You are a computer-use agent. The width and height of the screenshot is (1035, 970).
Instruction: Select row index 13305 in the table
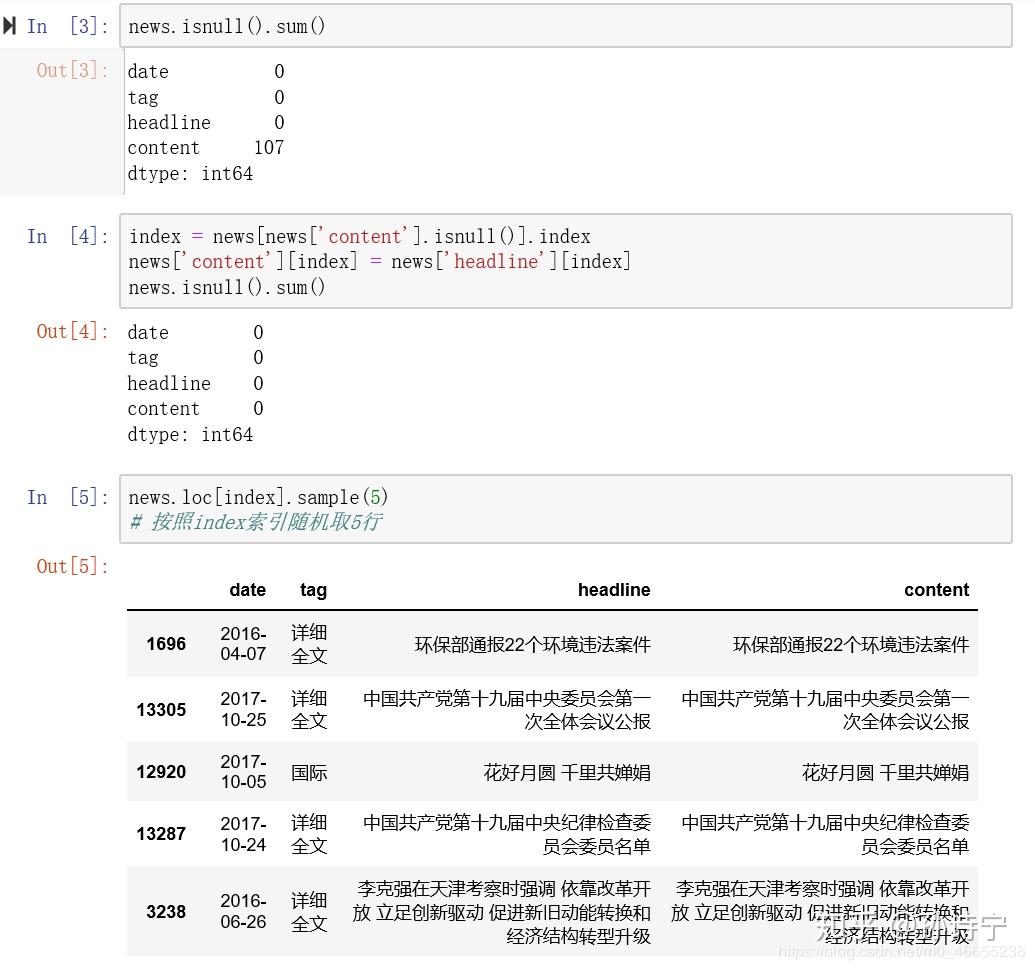[161, 710]
